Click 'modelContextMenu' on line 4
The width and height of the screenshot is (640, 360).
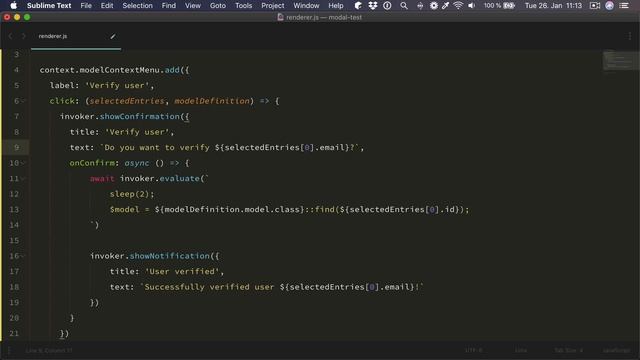[x=120, y=70]
